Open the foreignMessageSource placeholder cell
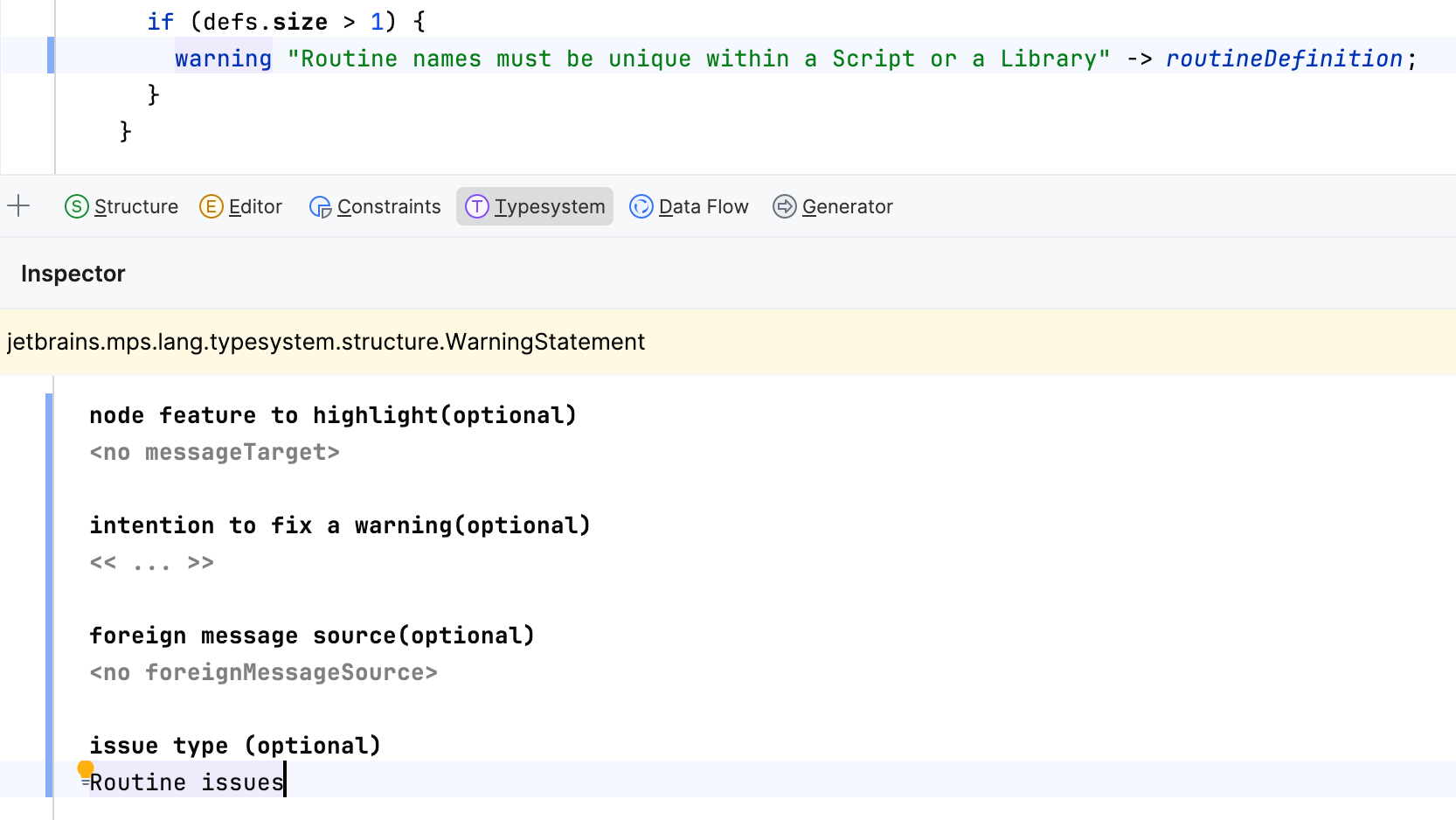This screenshot has width=1456, height=820. click(x=263, y=672)
